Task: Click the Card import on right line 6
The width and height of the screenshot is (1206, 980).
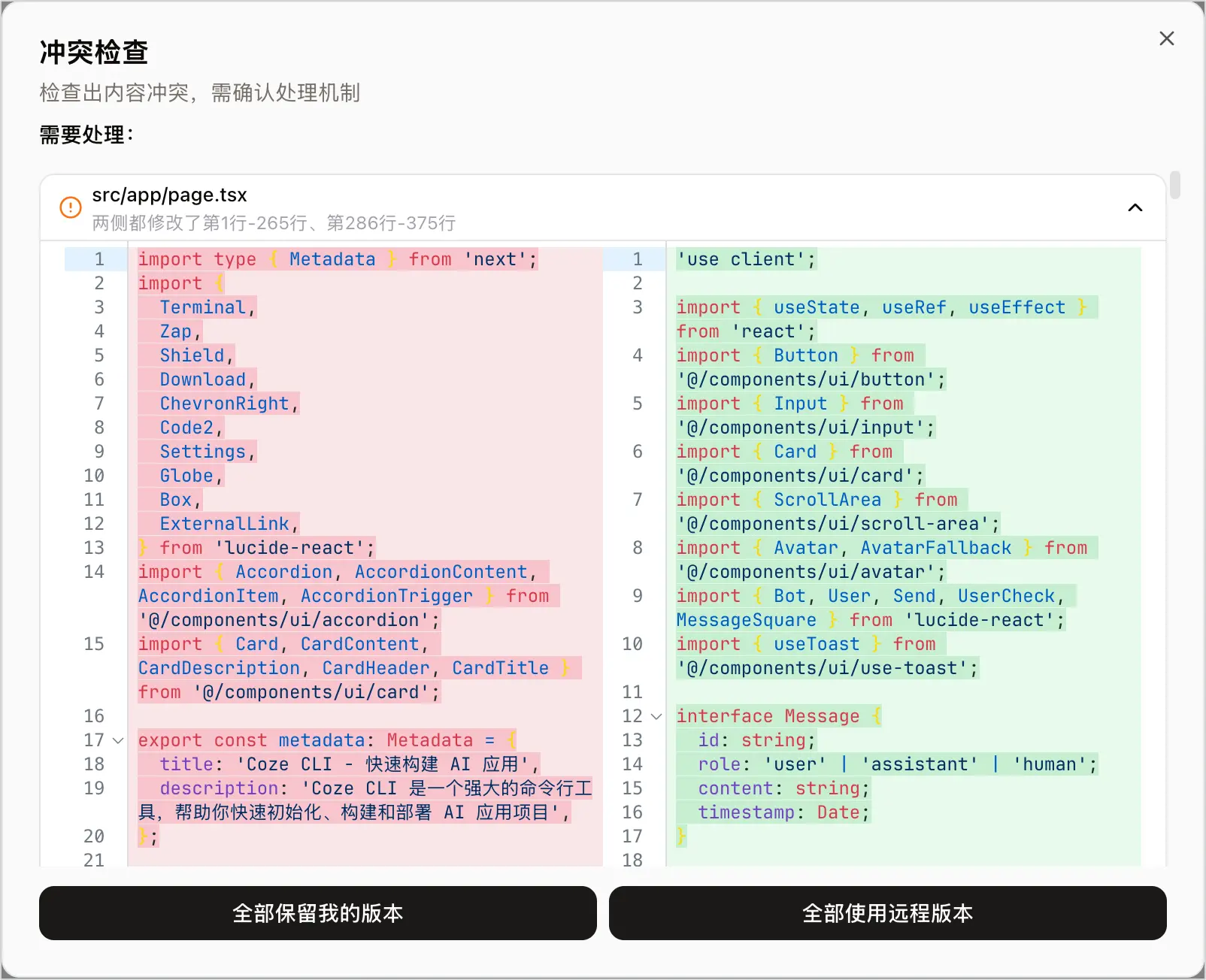Action: 795,452
